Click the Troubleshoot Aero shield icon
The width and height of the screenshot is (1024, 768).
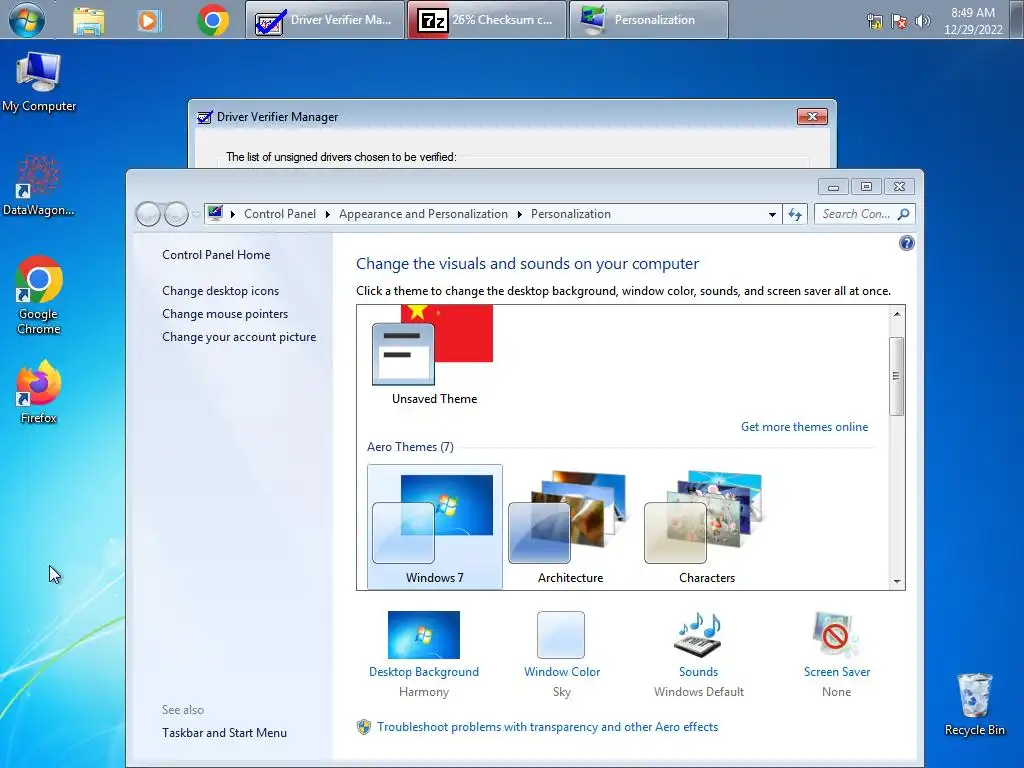pyautogui.click(x=364, y=727)
